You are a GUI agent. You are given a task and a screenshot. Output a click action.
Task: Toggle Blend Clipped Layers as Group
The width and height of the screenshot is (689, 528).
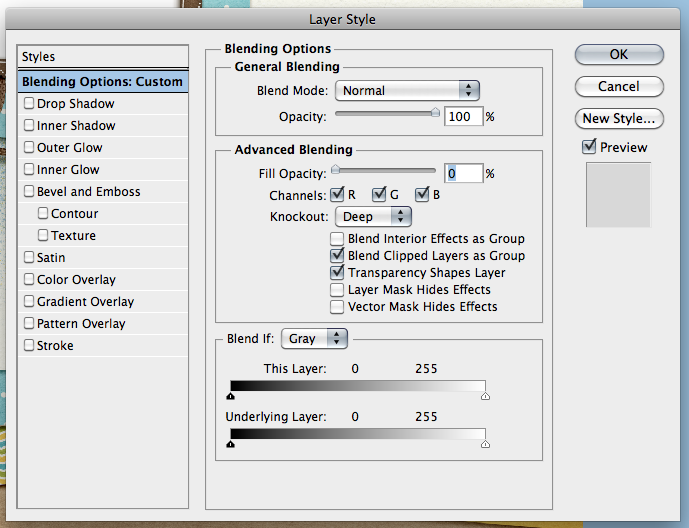pyautogui.click(x=337, y=255)
